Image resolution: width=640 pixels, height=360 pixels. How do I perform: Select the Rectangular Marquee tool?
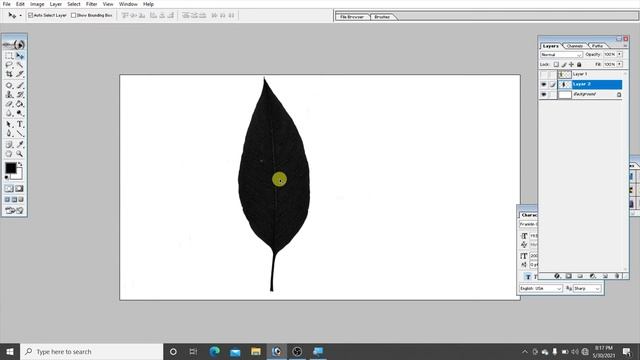(9, 56)
